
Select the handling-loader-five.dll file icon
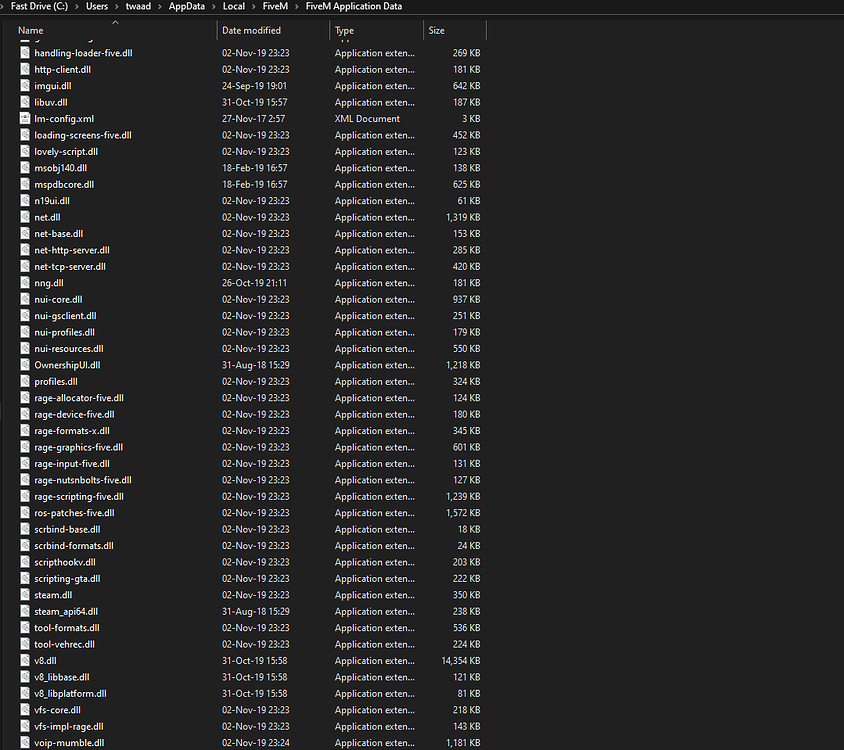coord(24,52)
